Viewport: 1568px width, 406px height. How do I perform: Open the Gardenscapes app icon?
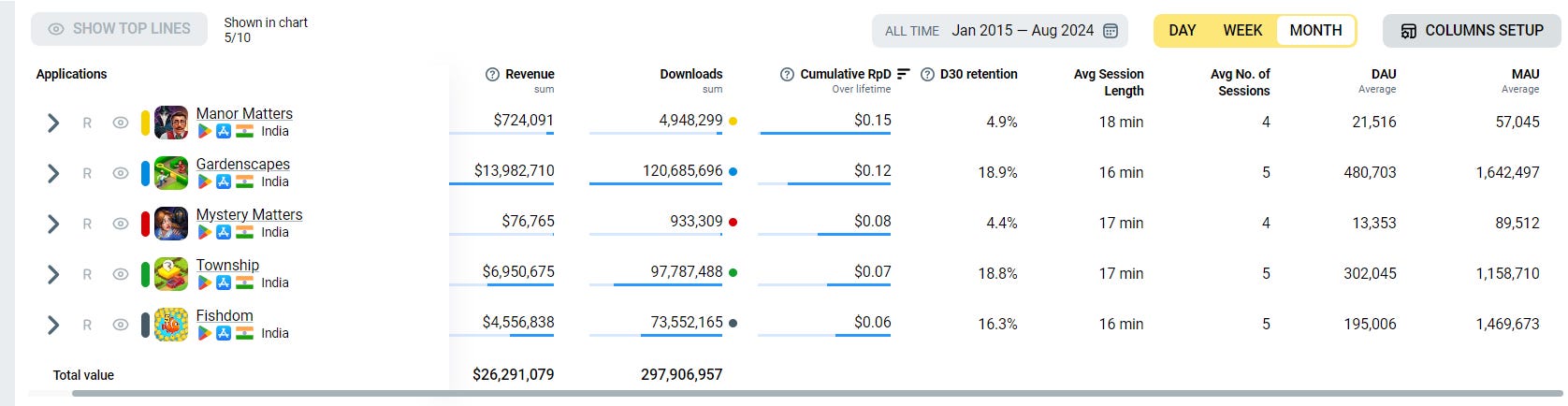(x=171, y=173)
